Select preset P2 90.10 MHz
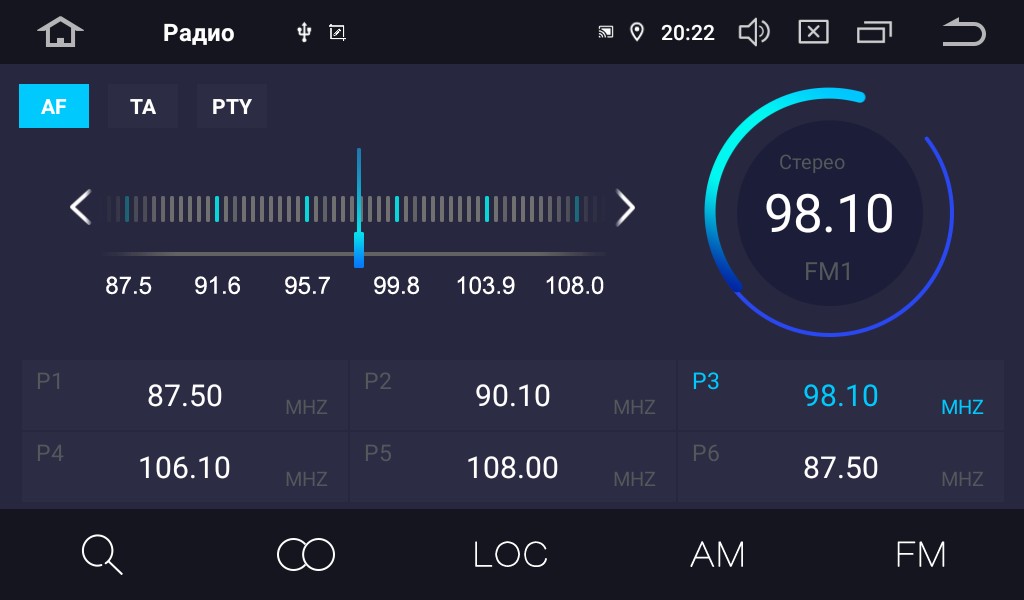This screenshot has height=600, width=1024. point(513,395)
